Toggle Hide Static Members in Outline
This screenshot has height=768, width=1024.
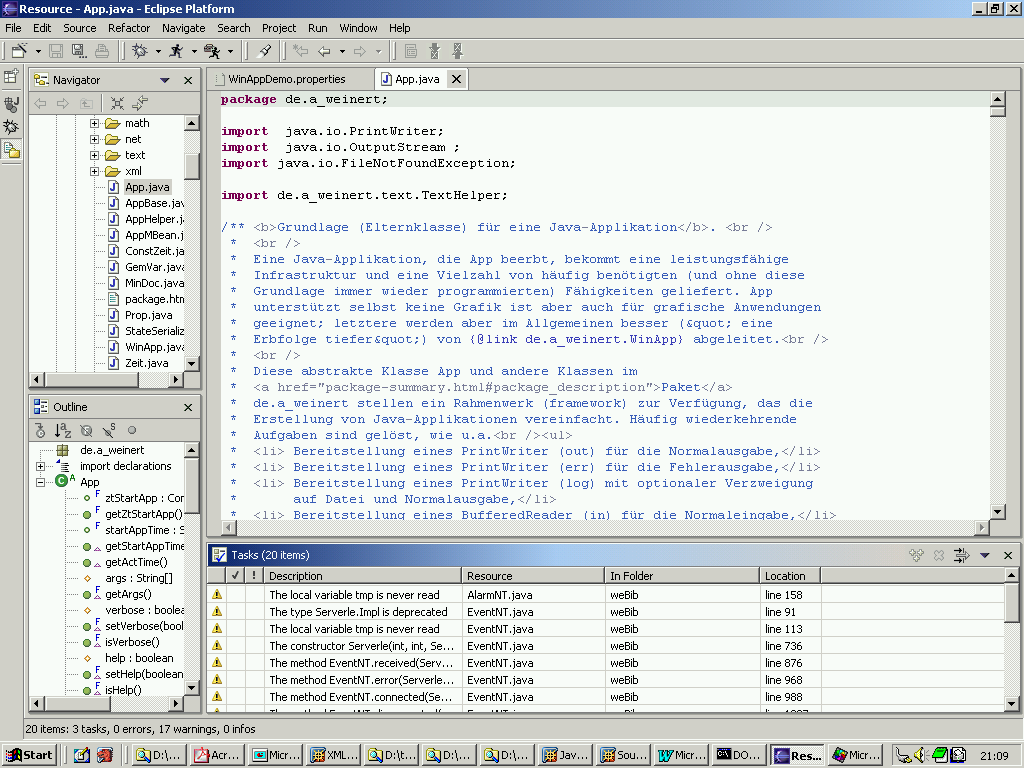click(109, 431)
